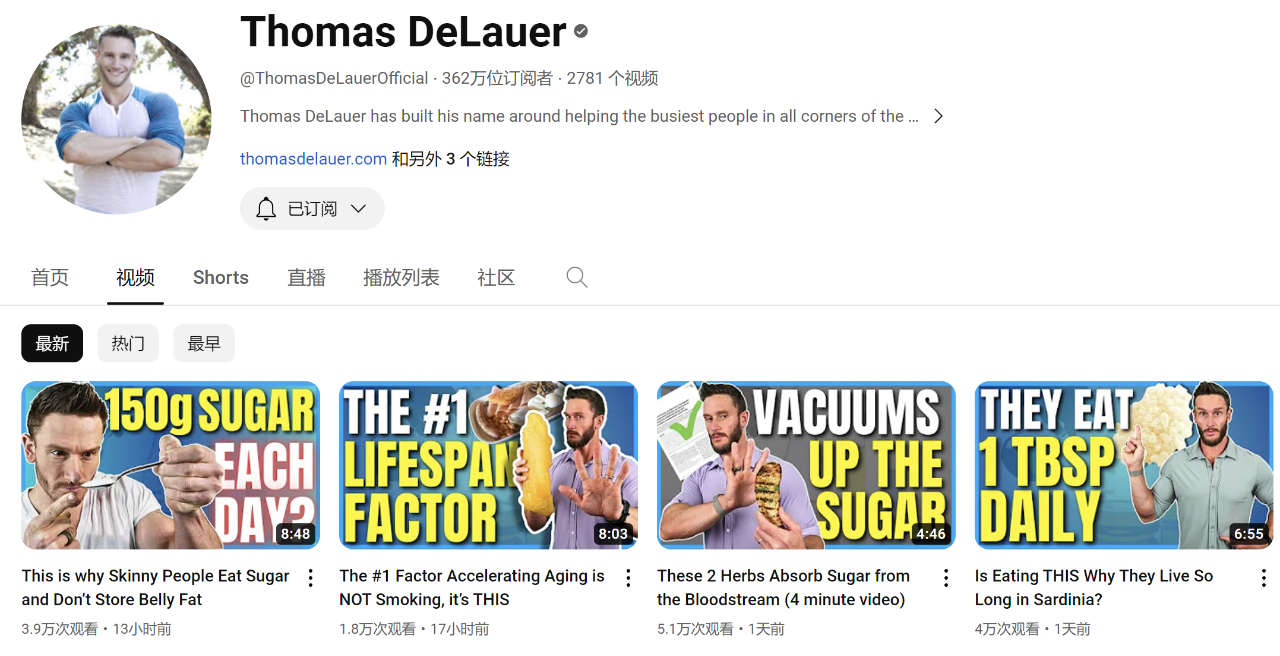Switch to the 播放列表 tab
Screen dimensions: 1280x656
pos(401,278)
